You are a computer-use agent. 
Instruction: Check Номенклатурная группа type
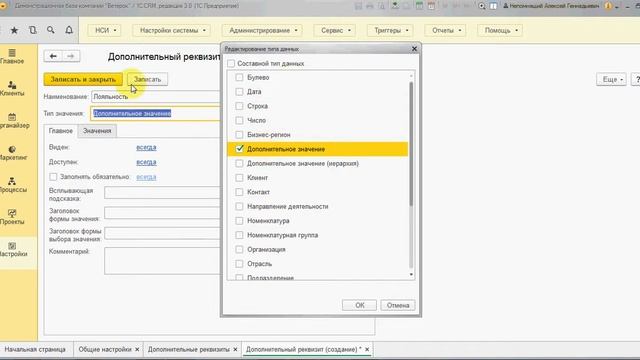pyautogui.click(x=239, y=235)
